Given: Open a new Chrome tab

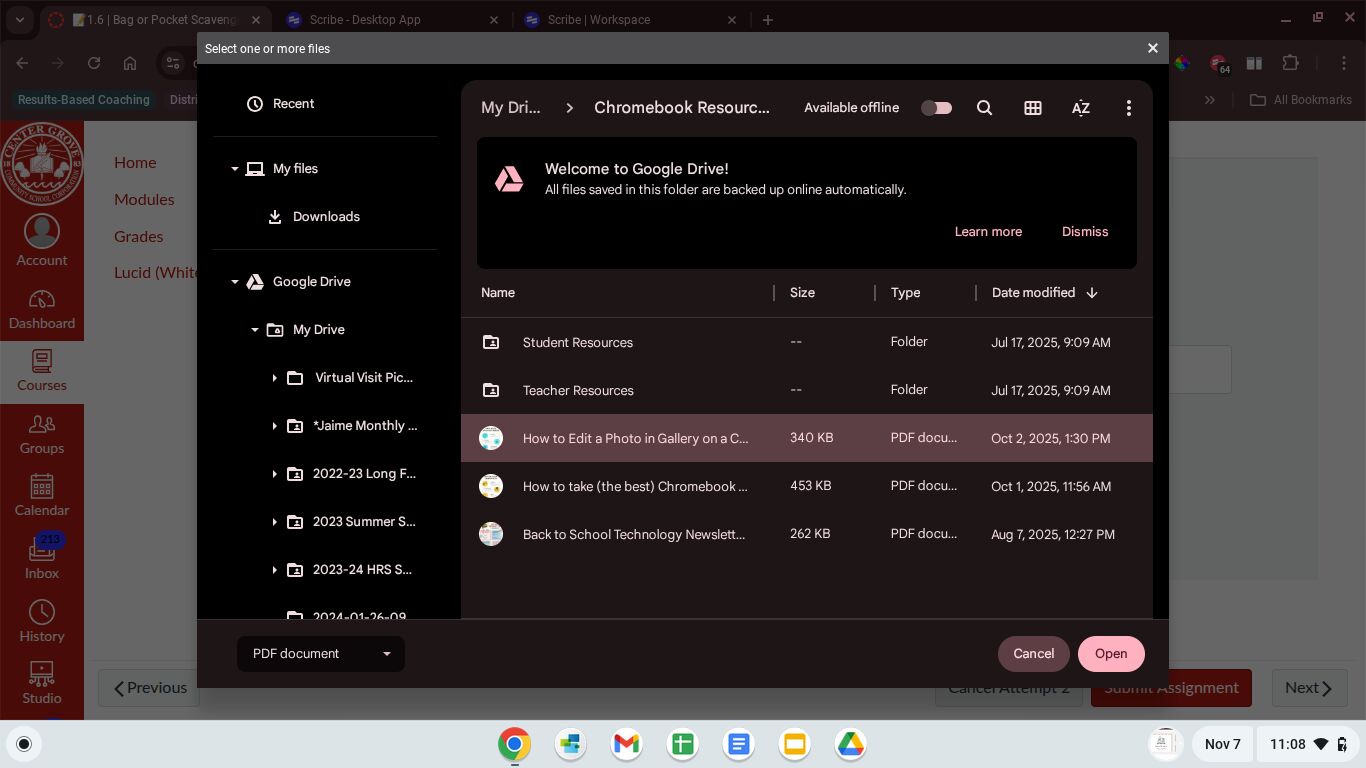Looking at the screenshot, I should pos(768,20).
